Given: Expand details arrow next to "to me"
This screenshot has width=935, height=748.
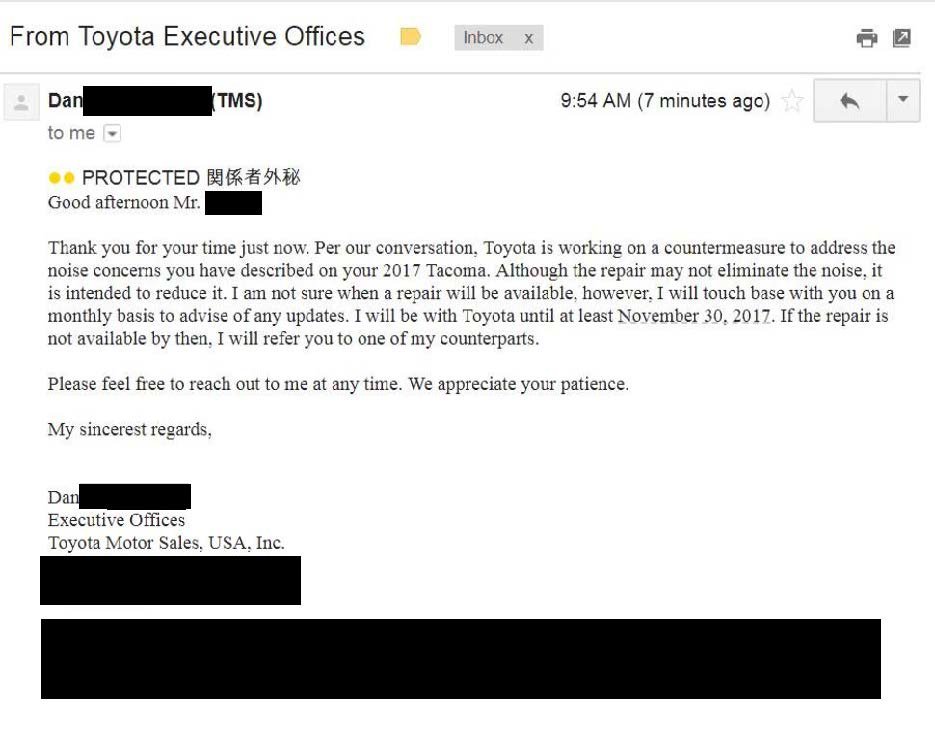Looking at the screenshot, I should pyautogui.click(x=112, y=133).
